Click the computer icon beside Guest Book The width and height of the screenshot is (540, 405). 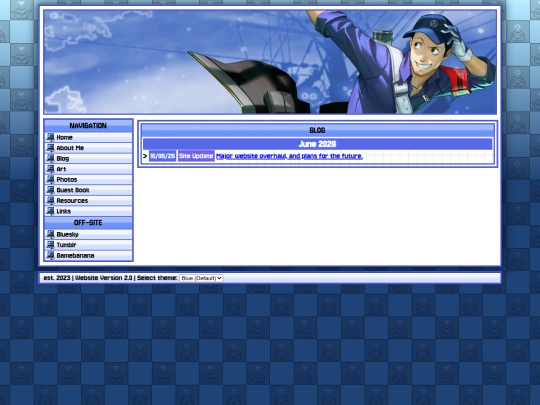[x=50, y=190]
